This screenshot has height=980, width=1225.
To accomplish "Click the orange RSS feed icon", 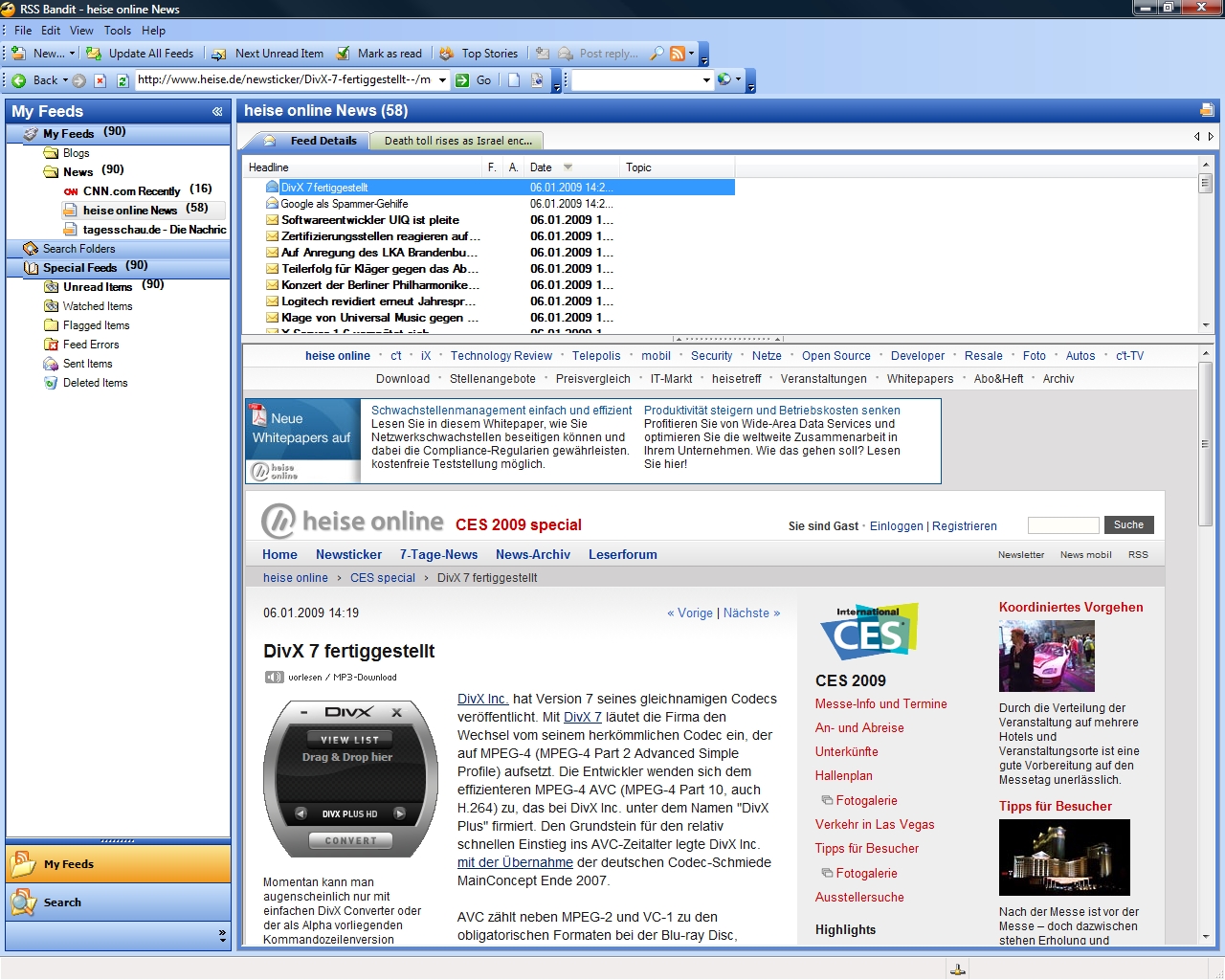I will click(x=678, y=54).
